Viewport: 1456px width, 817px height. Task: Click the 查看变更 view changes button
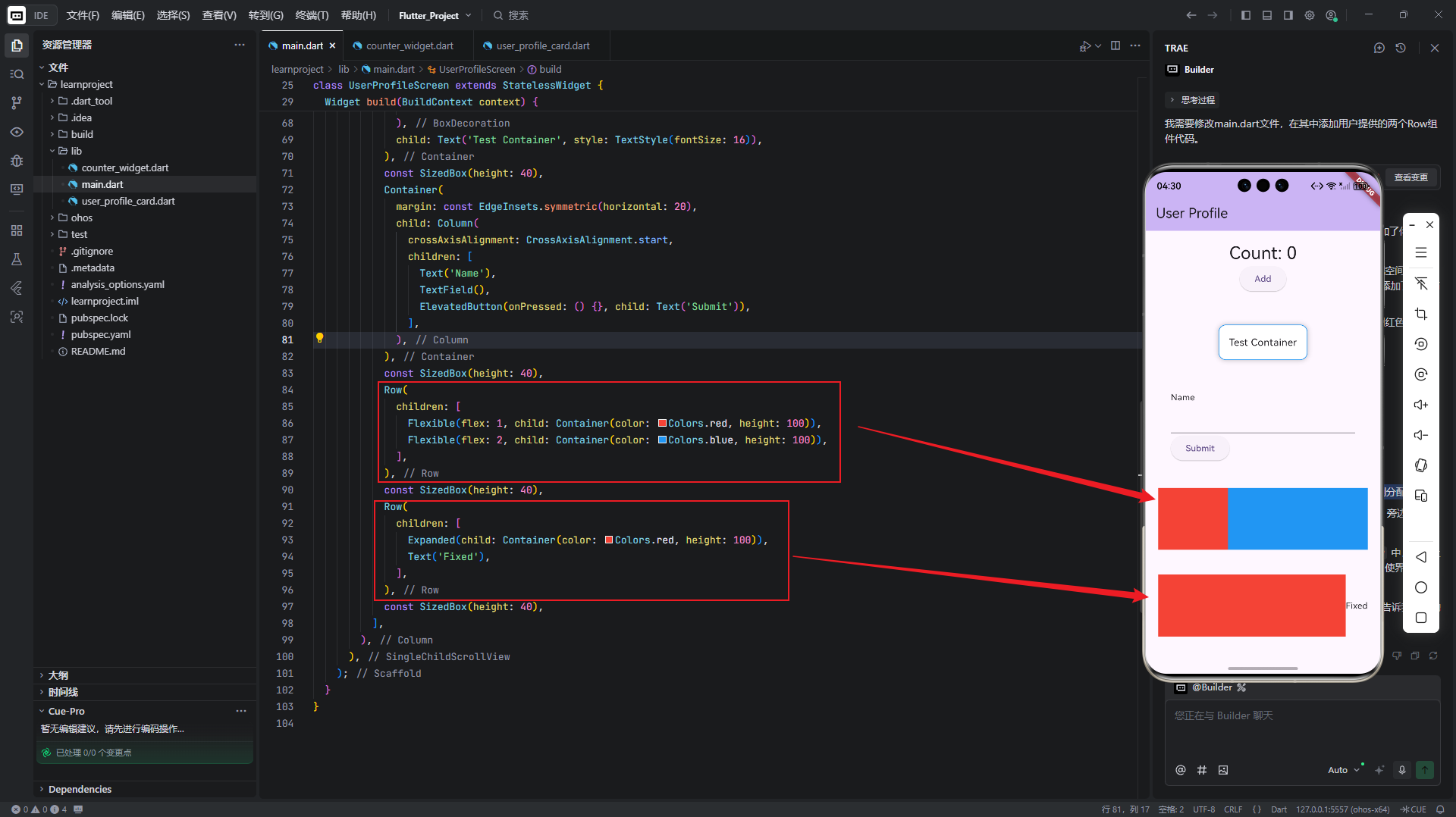(x=1410, y=177)
